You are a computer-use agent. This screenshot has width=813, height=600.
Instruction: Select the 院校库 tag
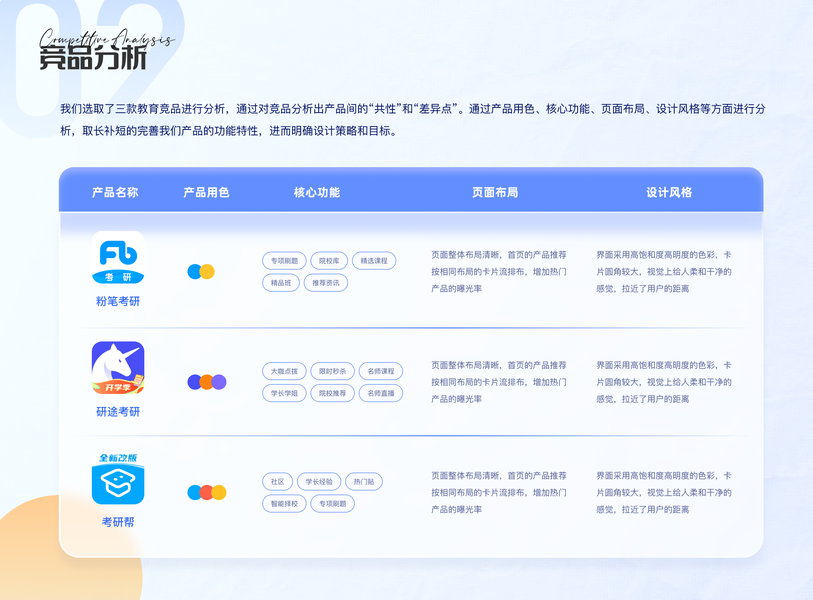coord(329,261)
